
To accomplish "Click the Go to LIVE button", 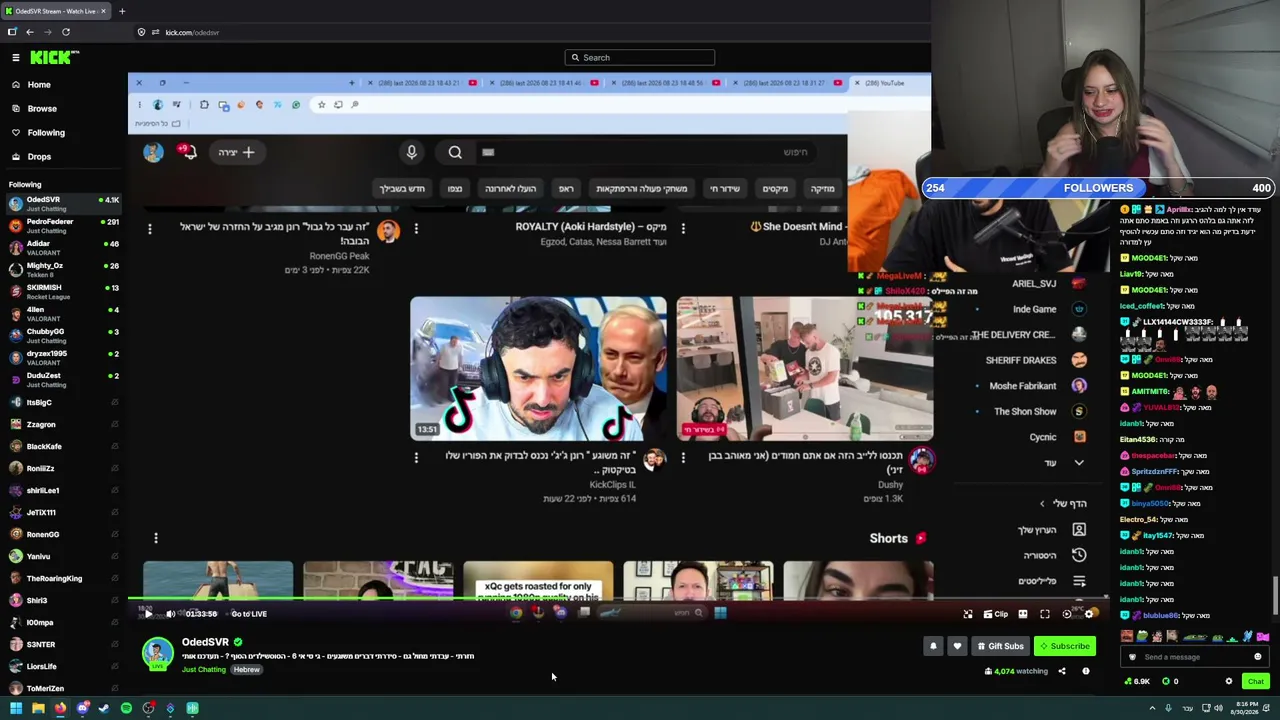I will pos(249,614).
